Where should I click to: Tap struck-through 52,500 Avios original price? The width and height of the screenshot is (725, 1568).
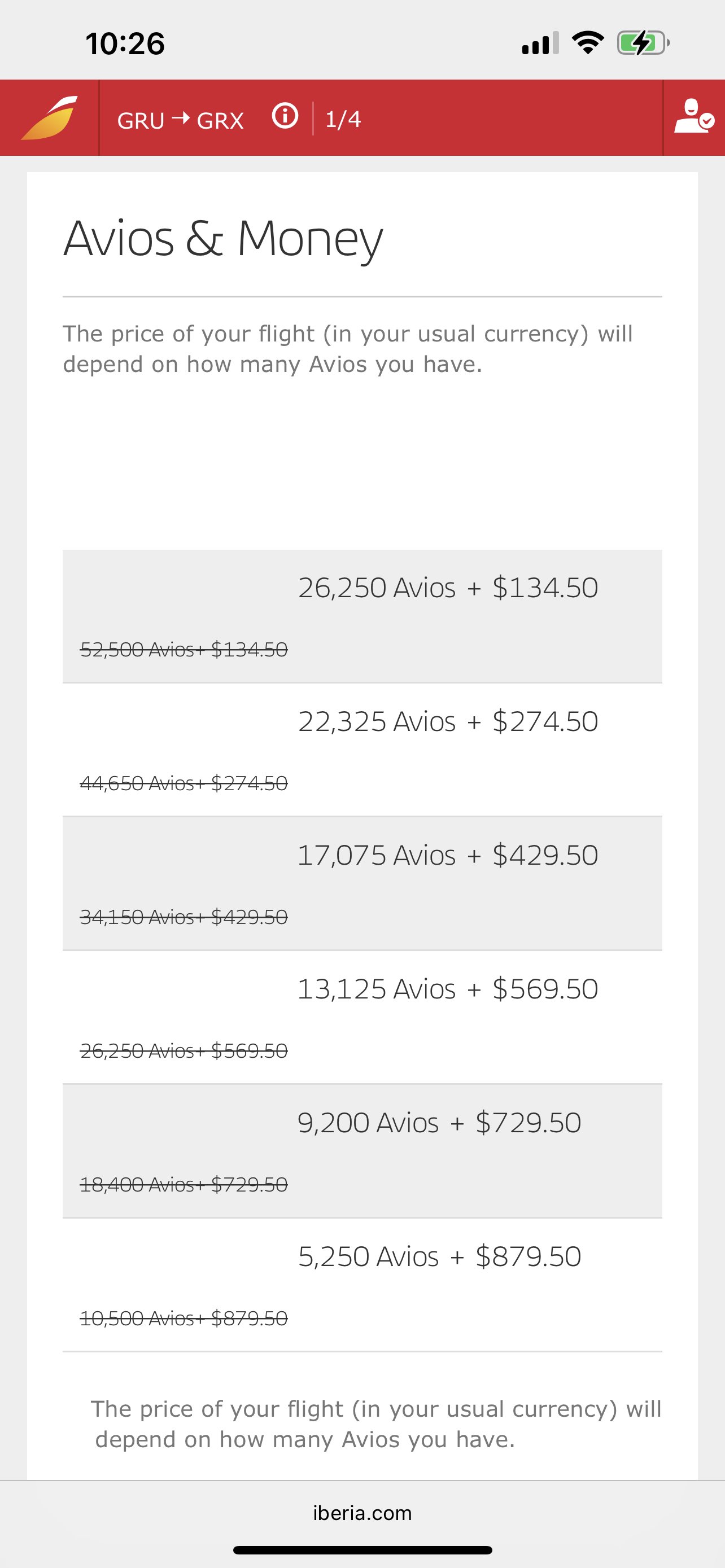click(x=184, y=650)
